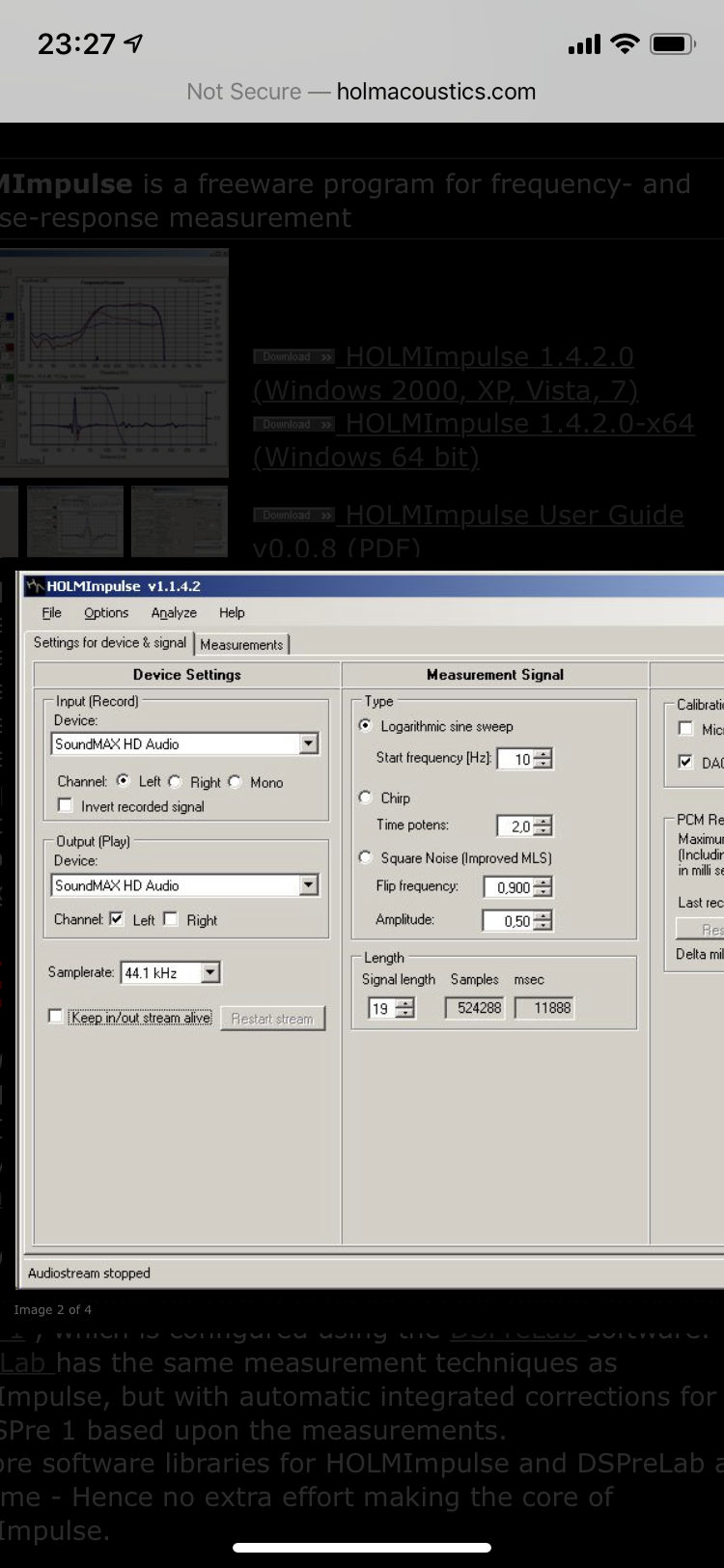Click the Signal length stepper arrows
Image resolution: width=724 pixels, height=1568 pixels.
pyautogui.click(x=405, y=1008)
